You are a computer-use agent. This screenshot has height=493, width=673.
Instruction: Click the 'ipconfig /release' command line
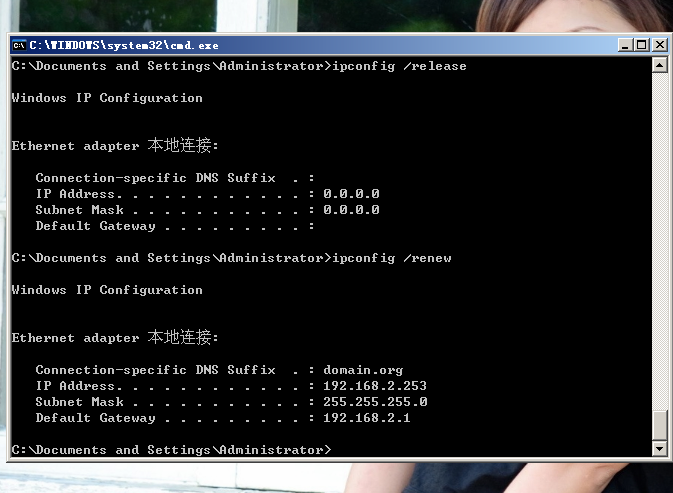pos(239,66)
